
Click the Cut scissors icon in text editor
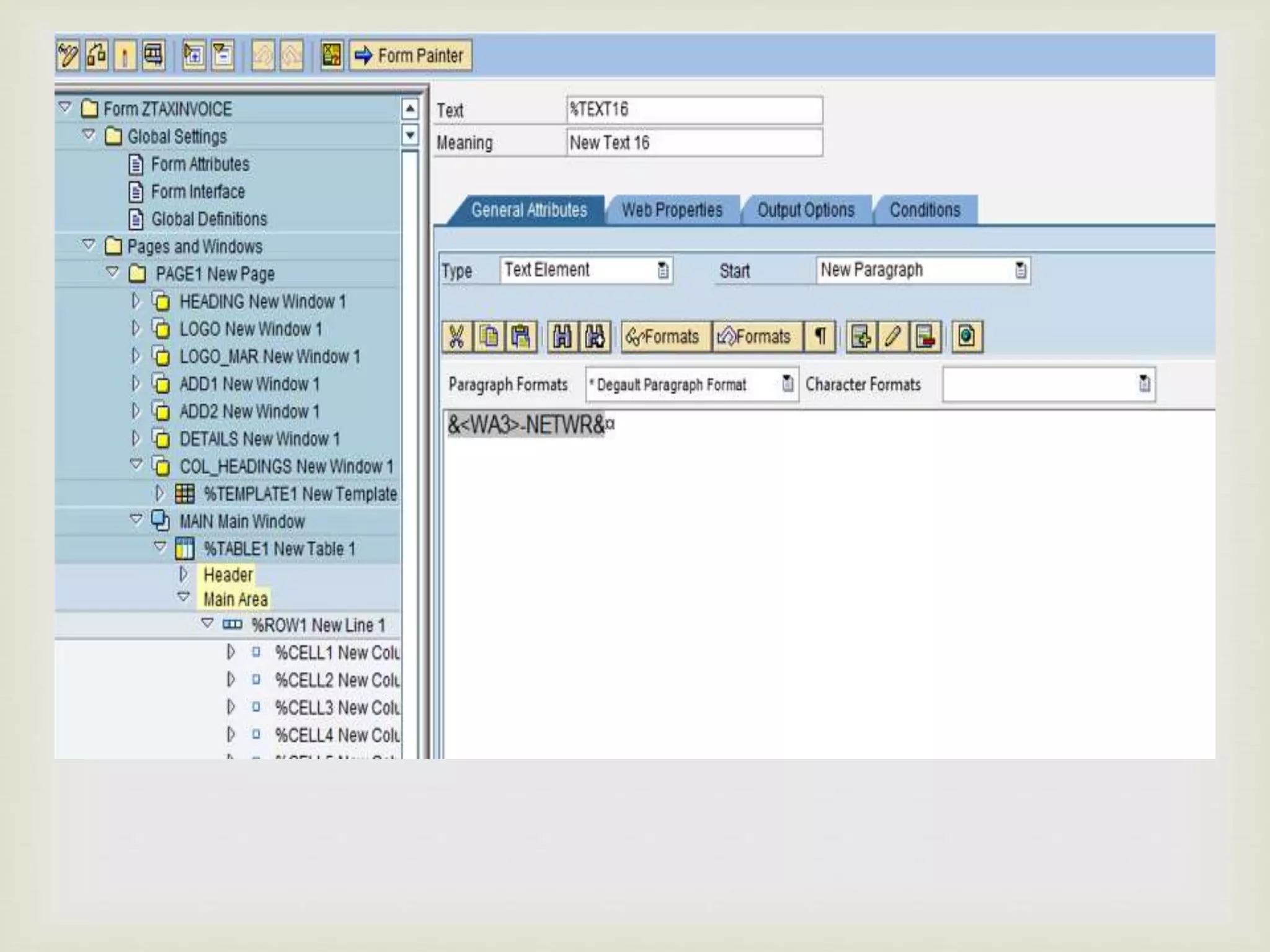click(457, 337)
